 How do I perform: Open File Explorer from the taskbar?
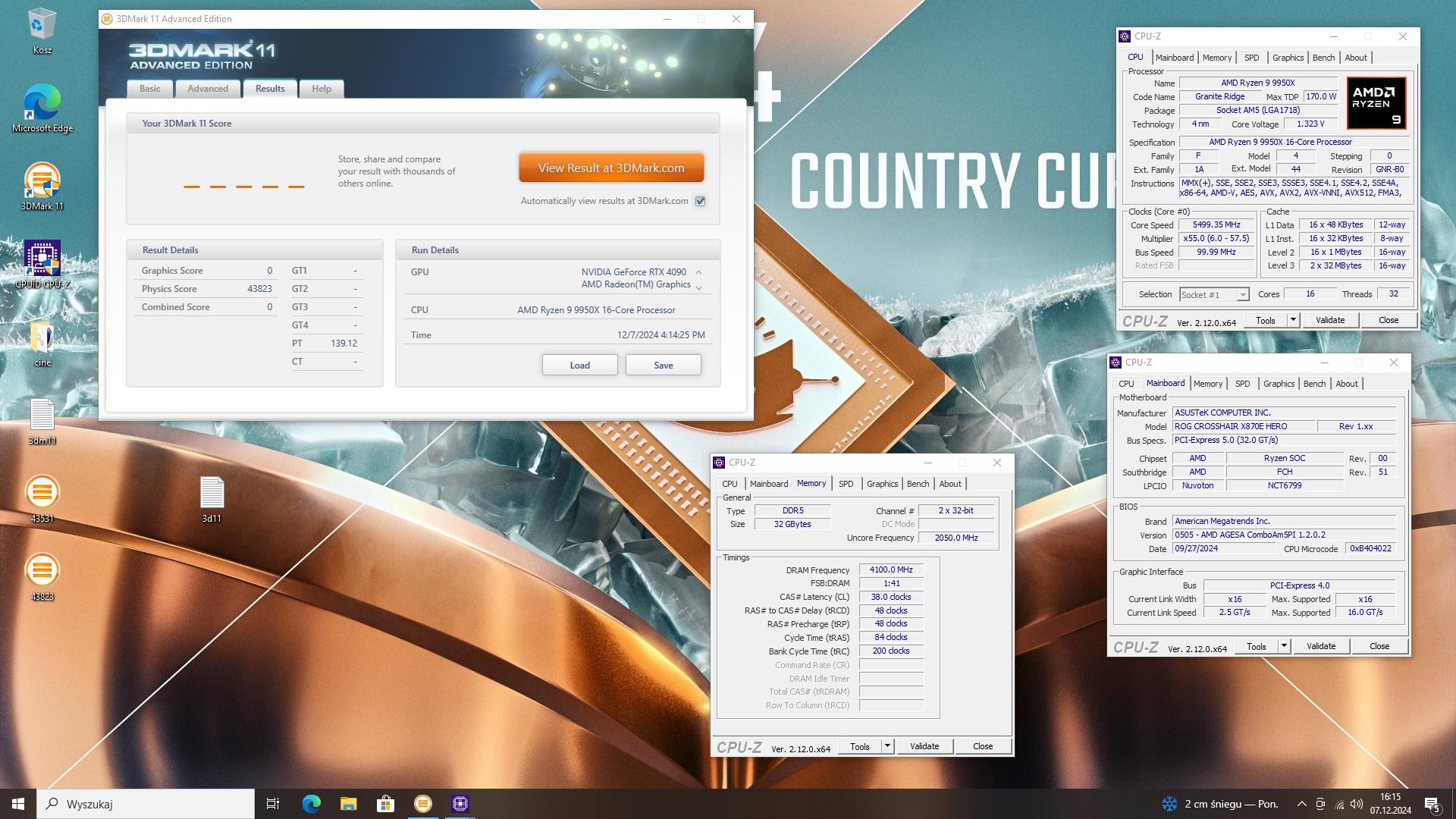pyautogui.click(x=348, y=804)
